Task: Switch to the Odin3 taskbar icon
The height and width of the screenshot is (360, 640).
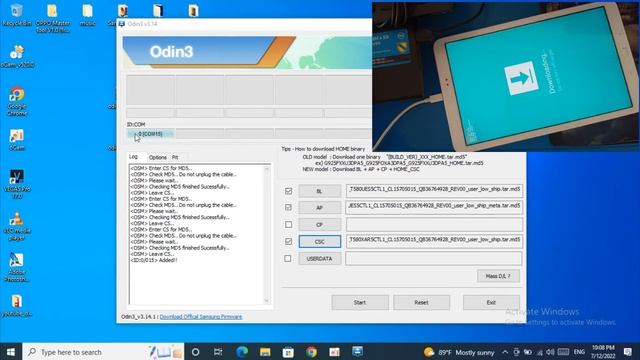Action: (x=358, y=352)
